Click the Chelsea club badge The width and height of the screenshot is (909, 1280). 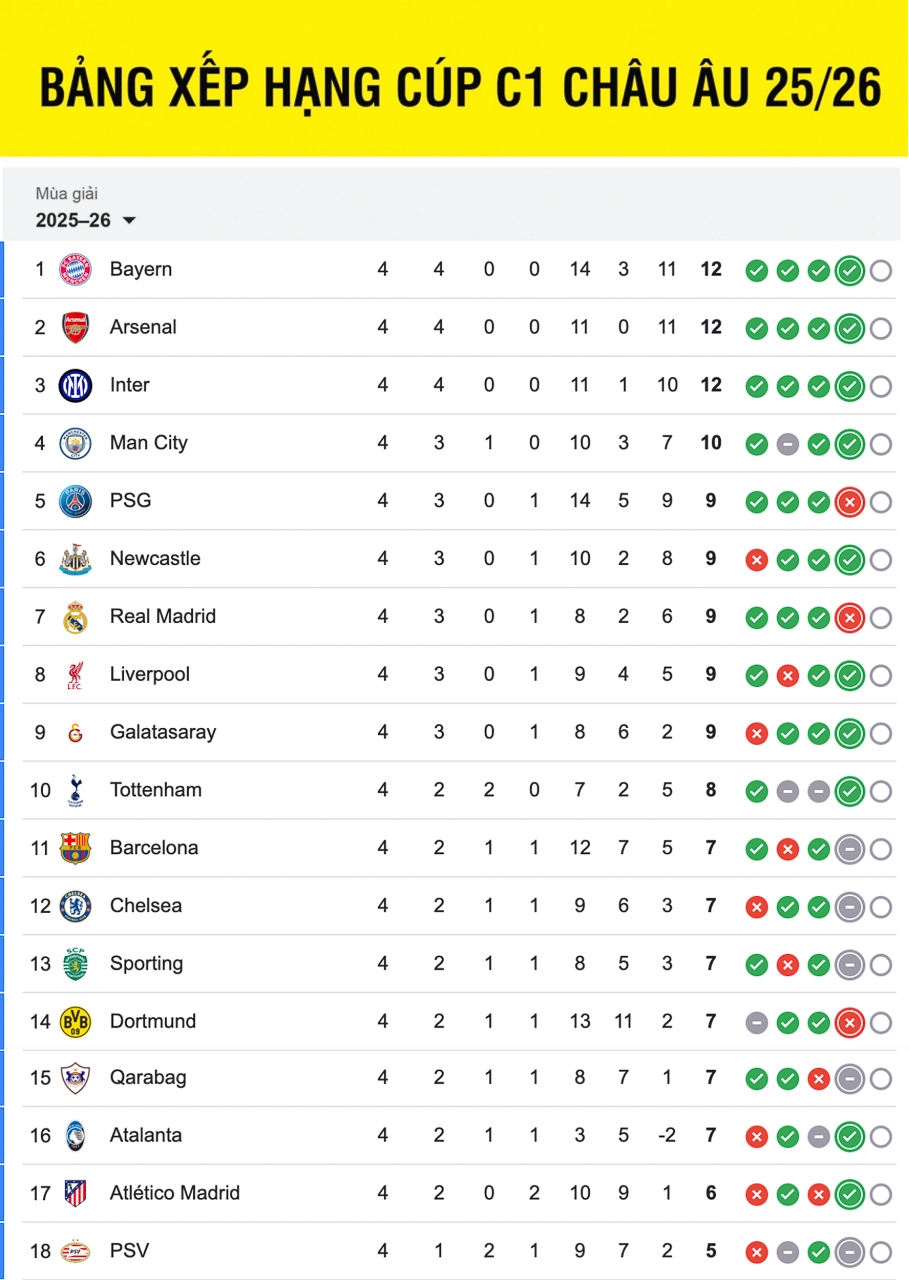pos(75,907)
